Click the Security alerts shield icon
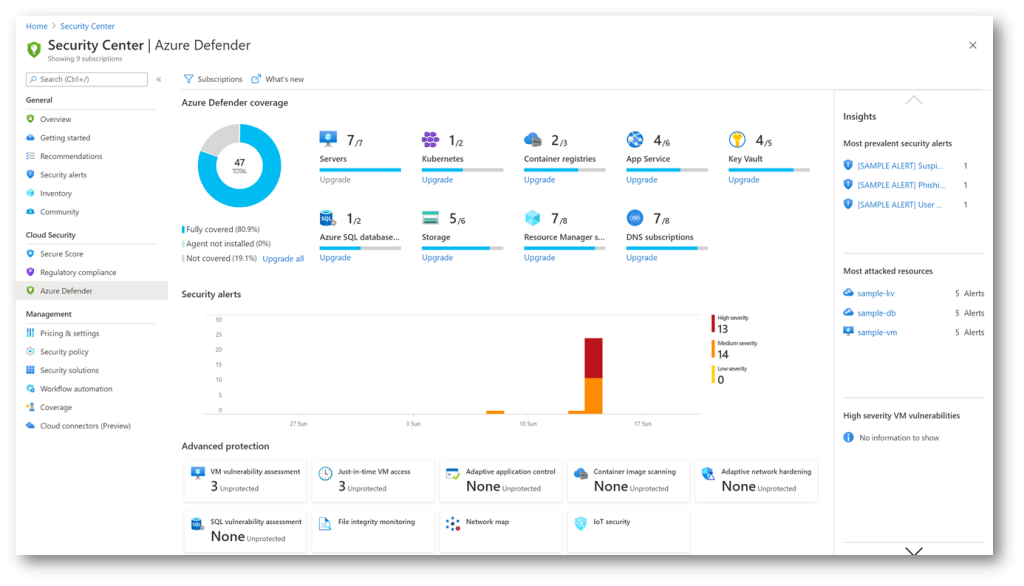The height and width of the screenshot is (586, 1024). [30, 174]
